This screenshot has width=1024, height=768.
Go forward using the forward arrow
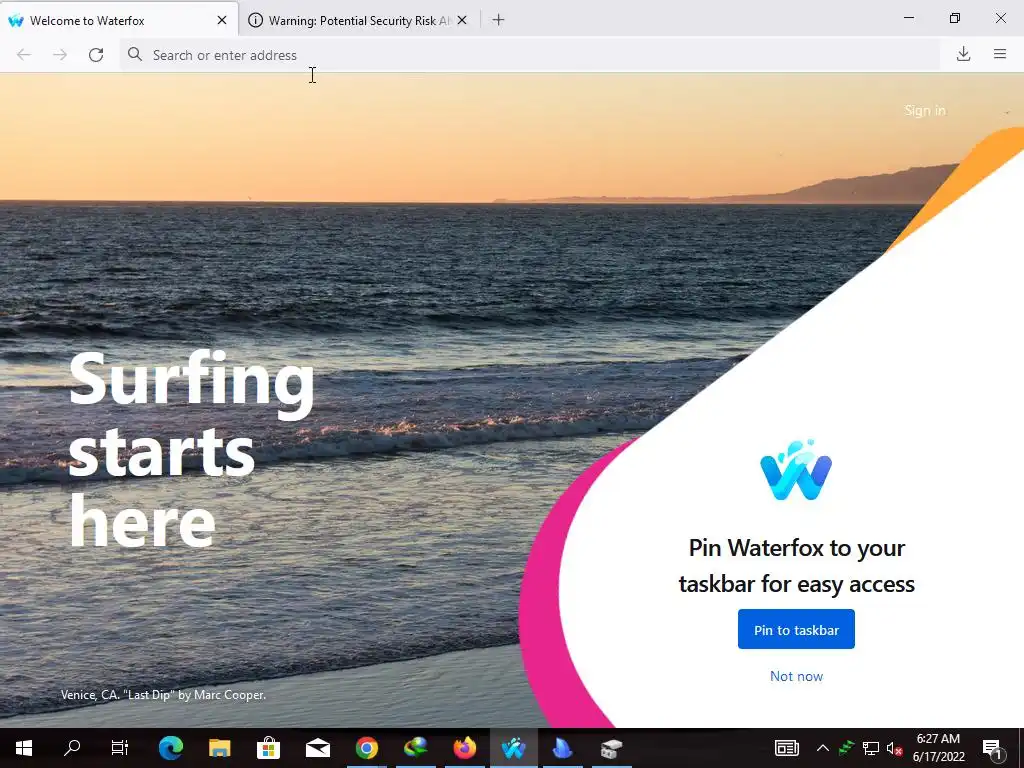pos(60,55)
